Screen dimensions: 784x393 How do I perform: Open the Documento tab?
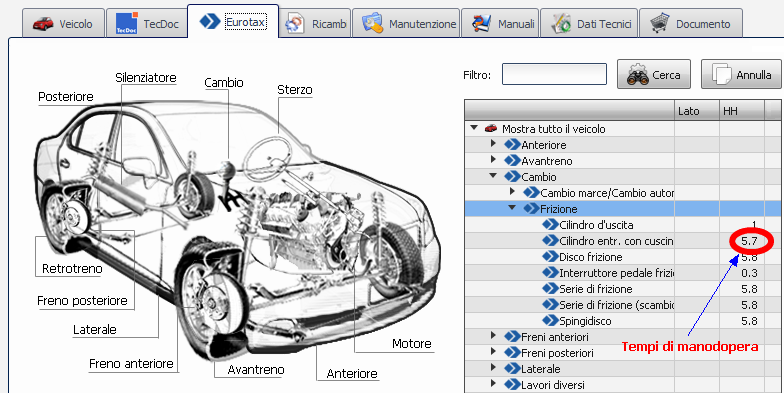(x=690, y=23)
